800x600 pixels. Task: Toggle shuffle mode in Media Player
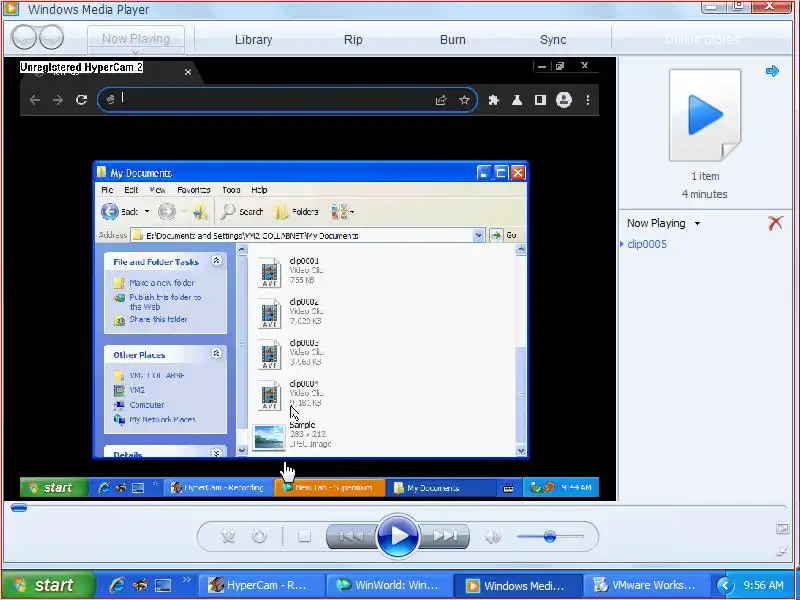tap(228, 536)
